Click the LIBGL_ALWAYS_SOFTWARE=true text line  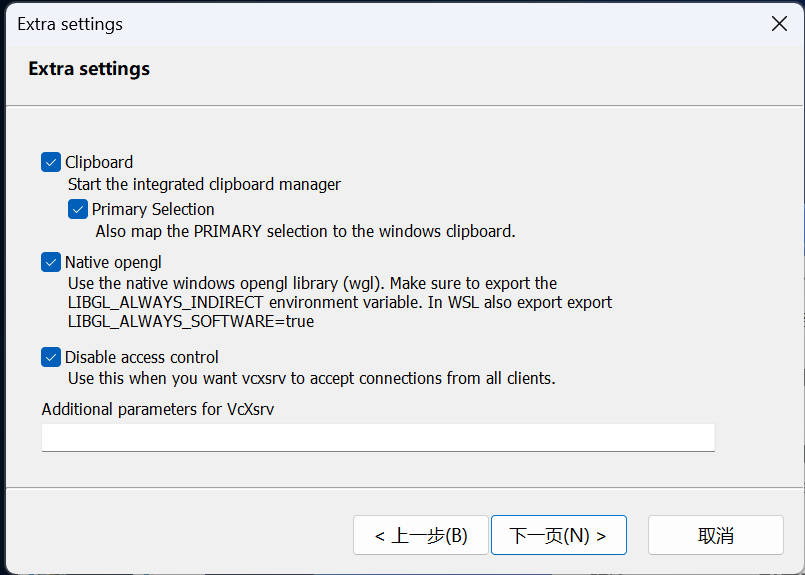pyautogui.click(x=190, y=321)
